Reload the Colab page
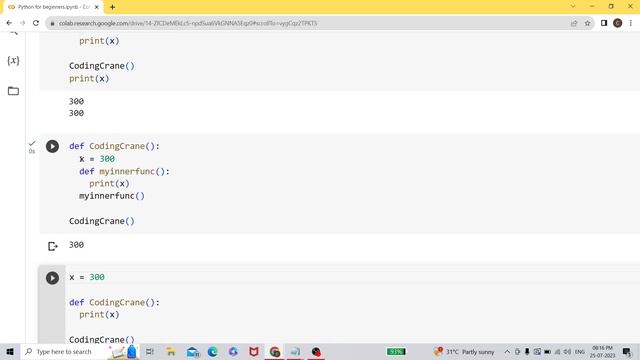Image resolution: width=640 pixels, height=360 pixels. [x=36, y=23]
